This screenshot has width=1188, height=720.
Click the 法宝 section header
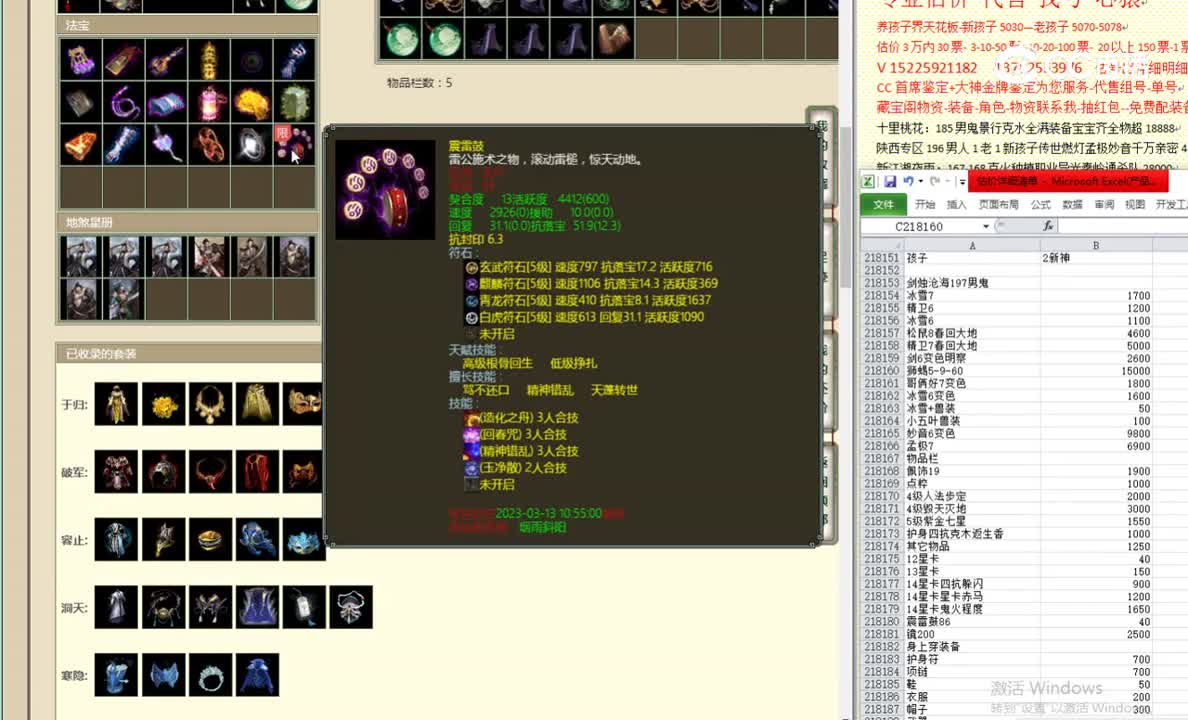click(187, 25)
